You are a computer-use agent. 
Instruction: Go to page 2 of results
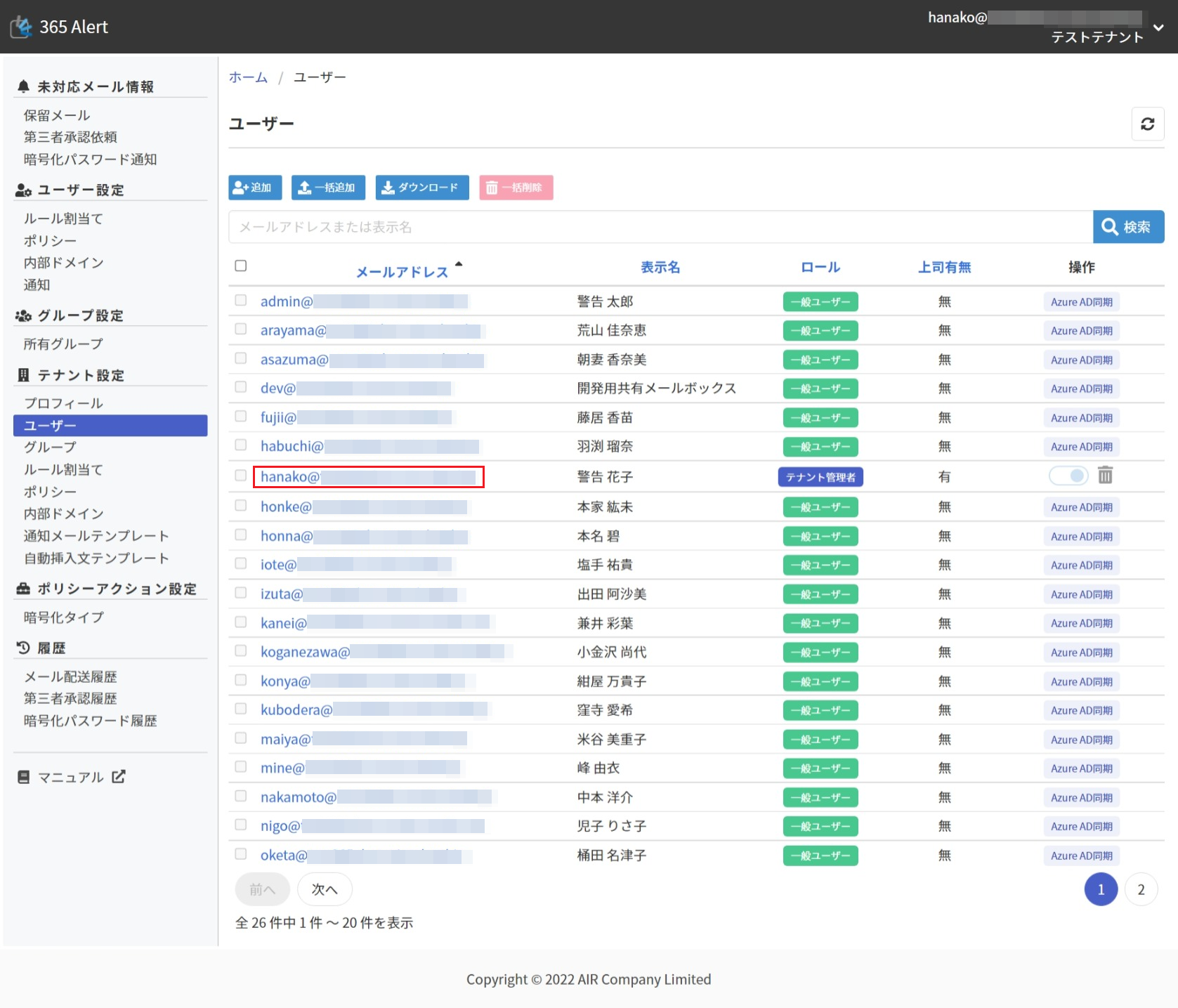(1141, 889)
